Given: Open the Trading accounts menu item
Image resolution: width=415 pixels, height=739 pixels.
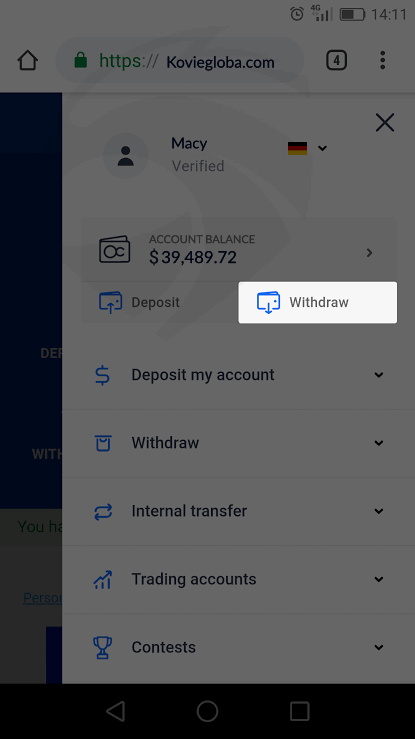Looking at the screenshot, I should tap(239, 579).
